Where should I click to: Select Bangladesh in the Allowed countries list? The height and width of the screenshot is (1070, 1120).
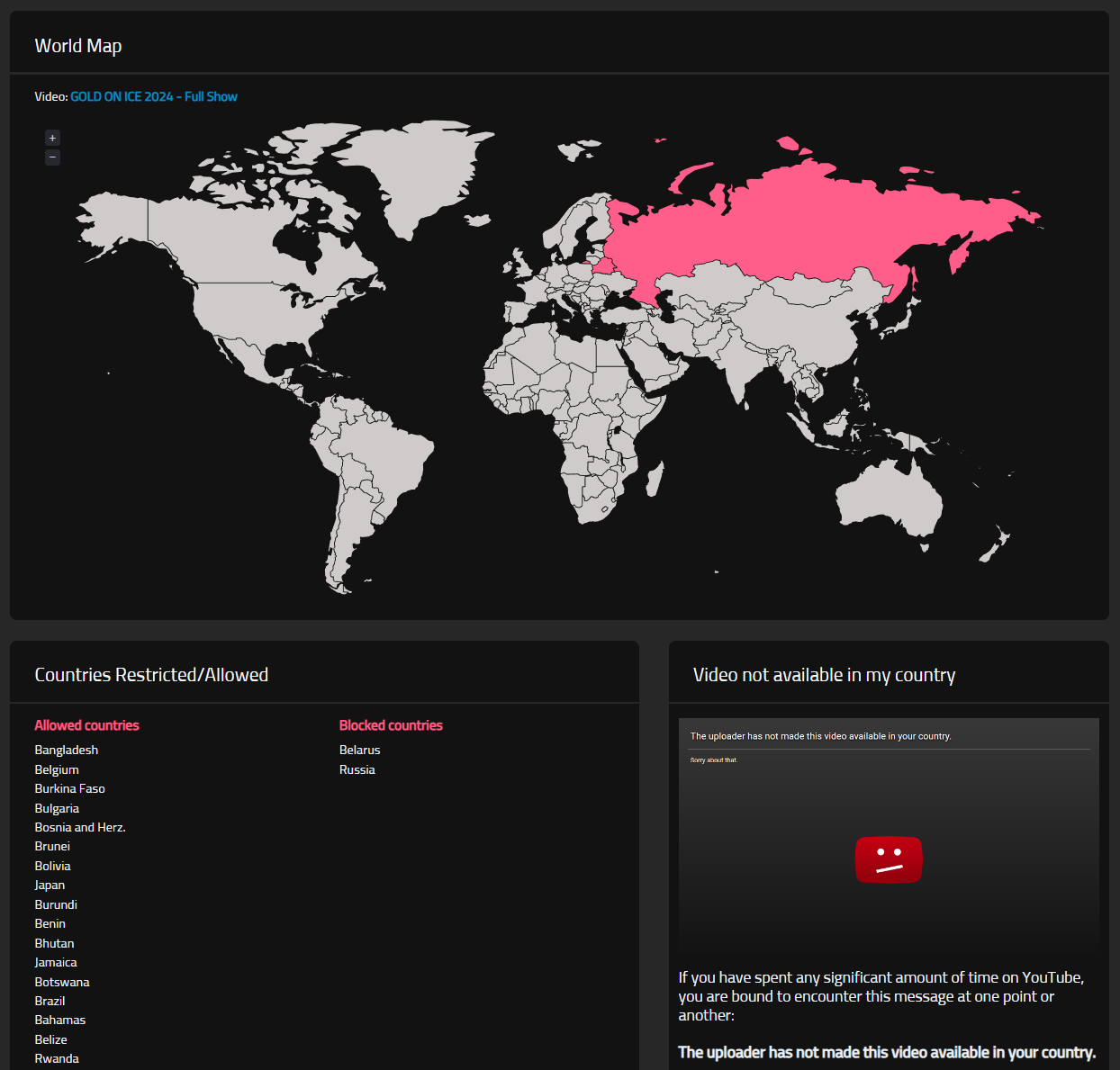67,750
